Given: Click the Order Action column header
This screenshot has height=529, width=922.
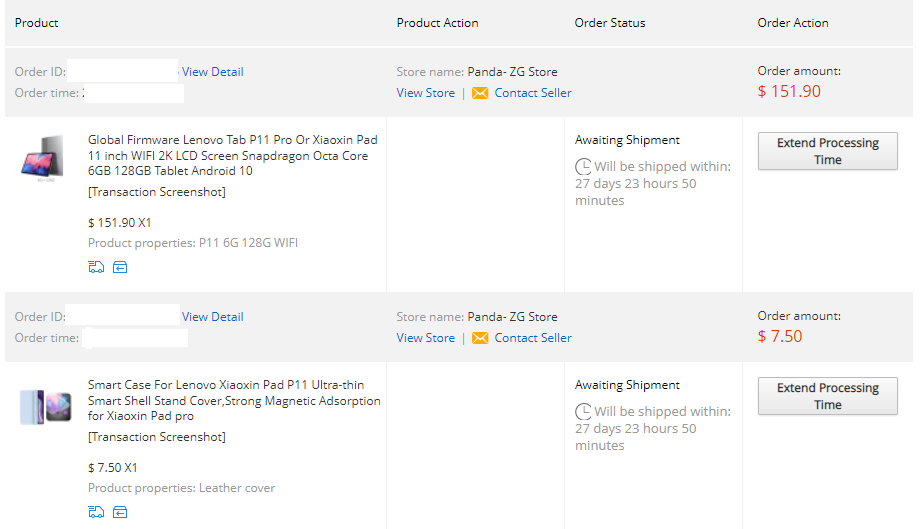Looking at the screenshot, I should point(793,23).
